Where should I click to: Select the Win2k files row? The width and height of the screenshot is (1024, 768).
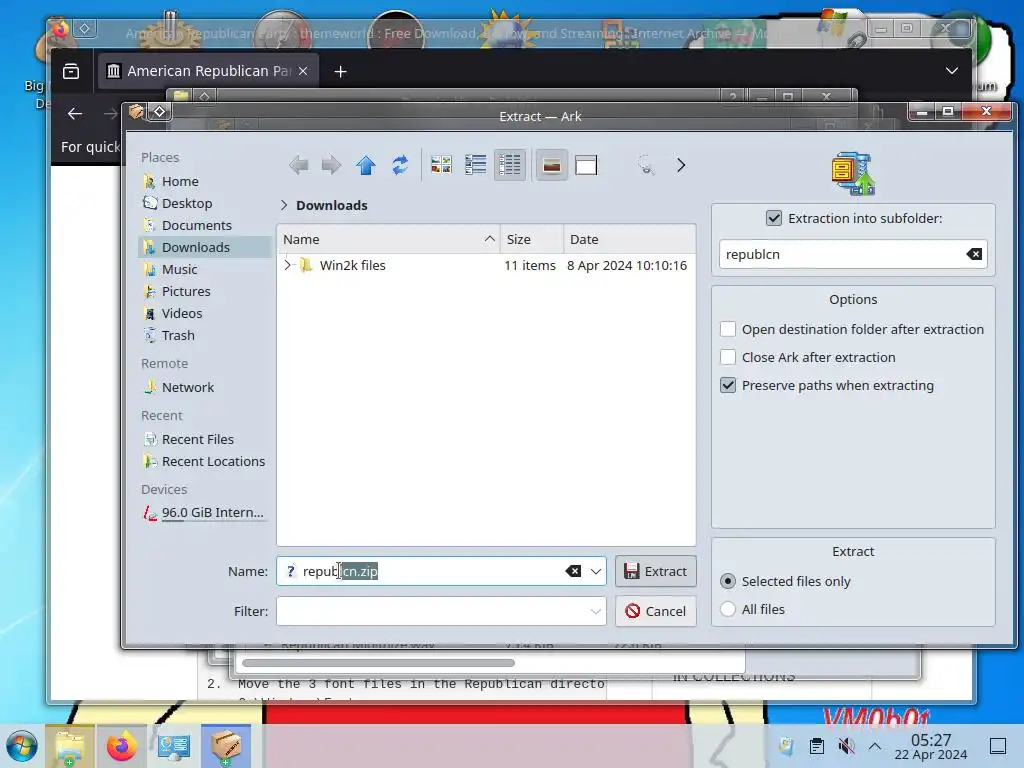tap(486, 265)
